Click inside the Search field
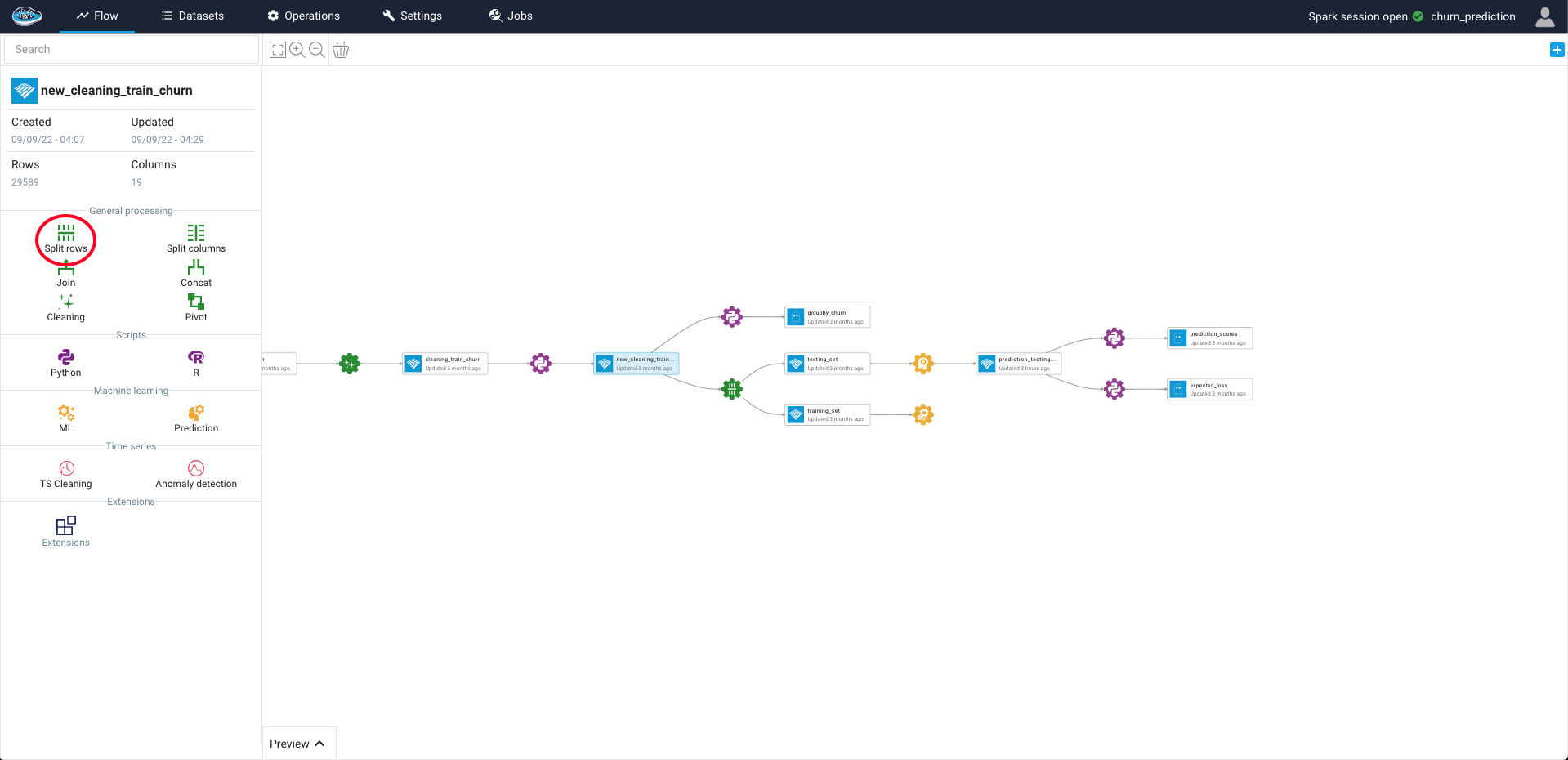Screen dimensions: 1568x760 point(131,49)
